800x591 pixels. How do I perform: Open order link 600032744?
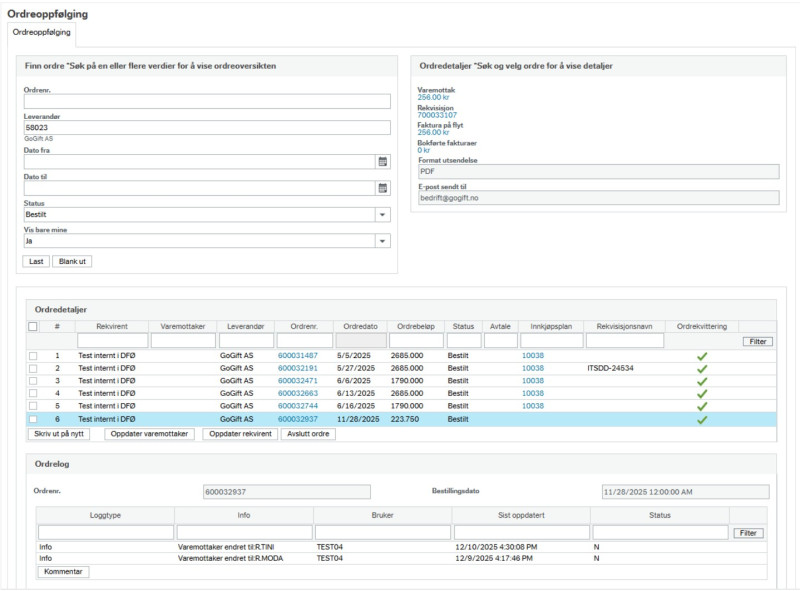pyautogui.click(x=297, y=406)
